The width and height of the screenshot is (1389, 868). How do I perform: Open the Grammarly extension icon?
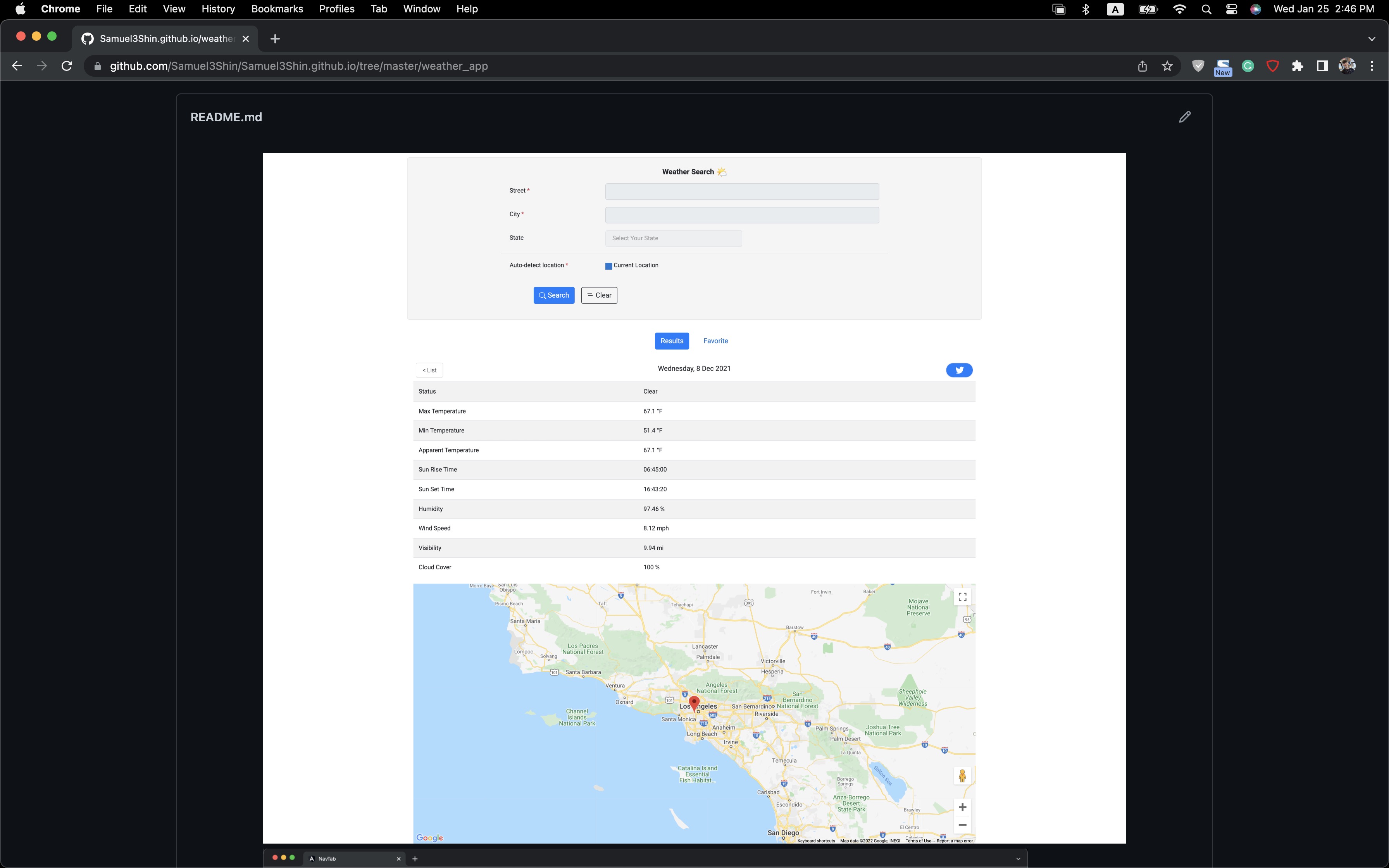[1248, 66]
